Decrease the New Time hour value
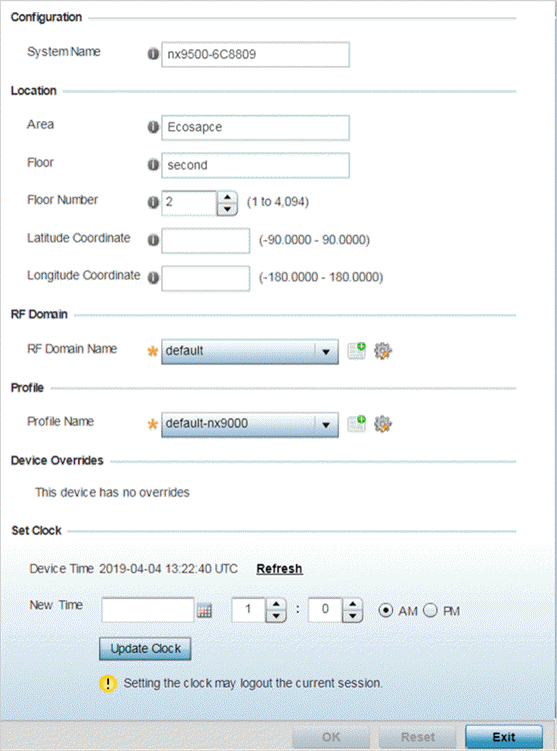Image resolution: width=557 pixels, height=751 pixels. point(276,616)
